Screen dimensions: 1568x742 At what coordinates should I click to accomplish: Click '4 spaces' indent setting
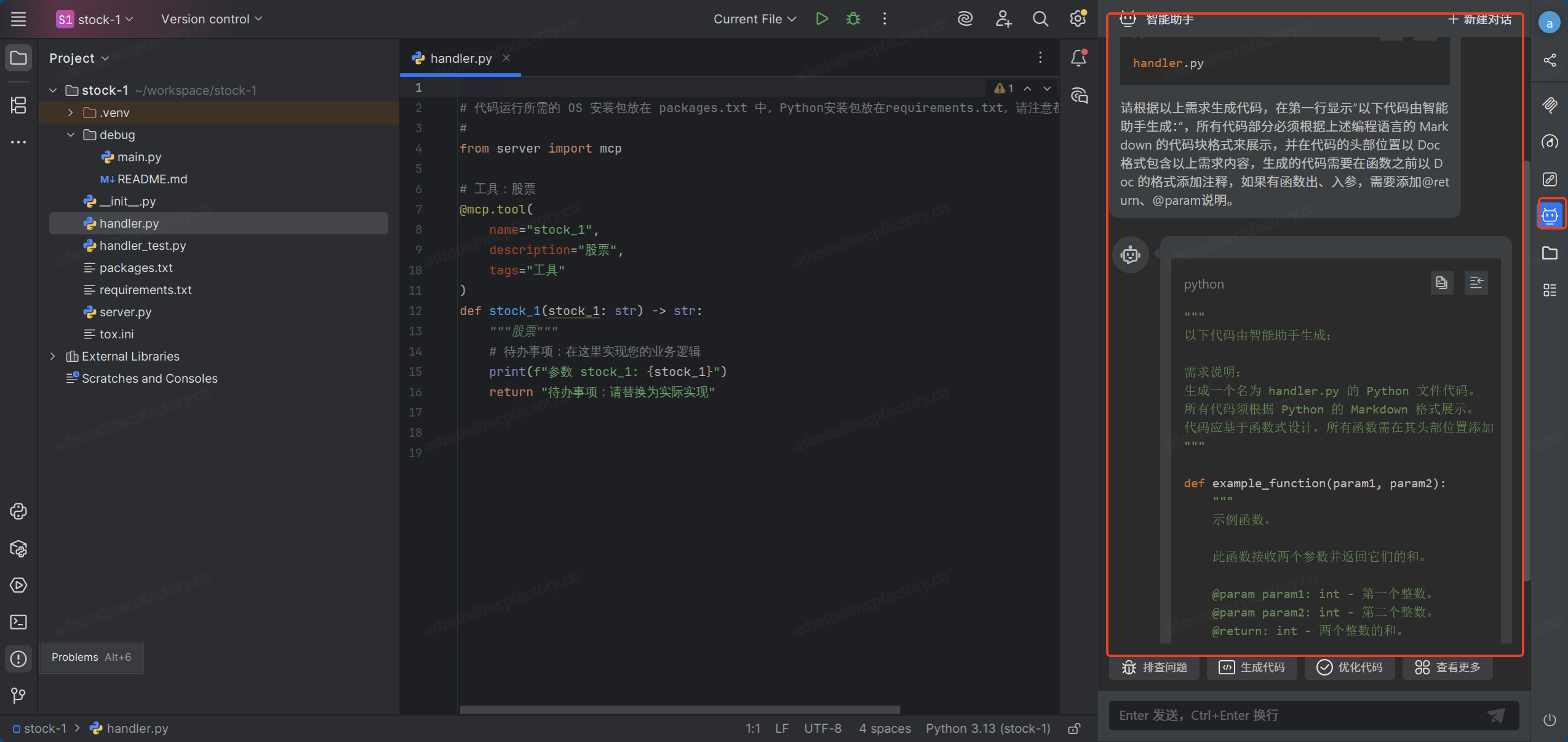click(885, 728)
